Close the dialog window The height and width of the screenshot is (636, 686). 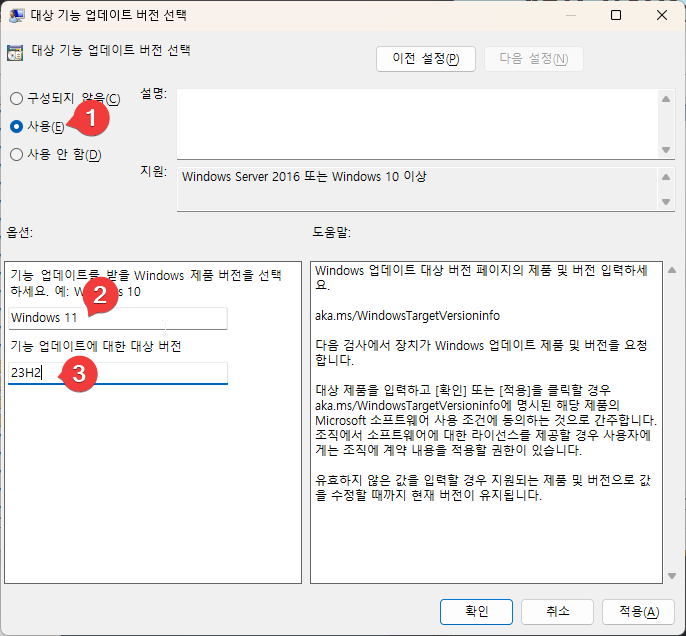coord(662,15)
